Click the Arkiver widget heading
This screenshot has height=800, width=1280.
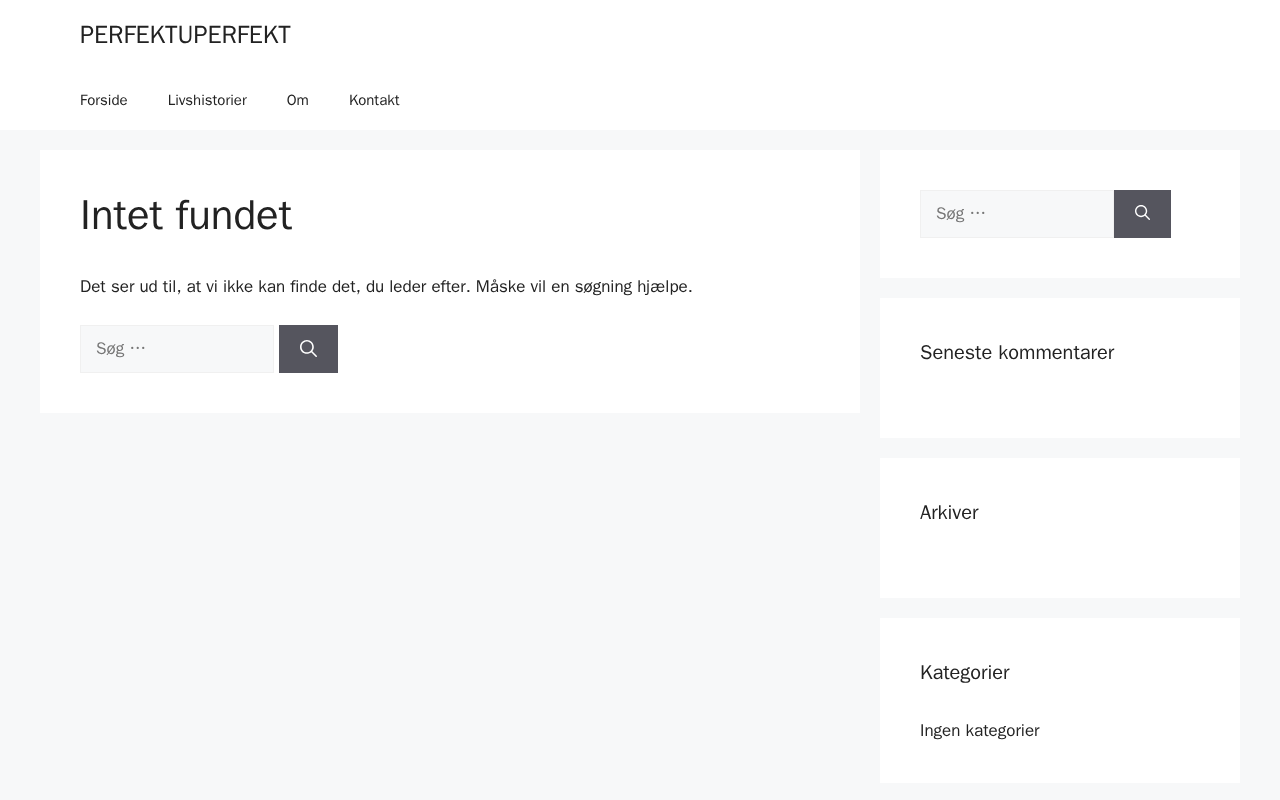point(949,512)
